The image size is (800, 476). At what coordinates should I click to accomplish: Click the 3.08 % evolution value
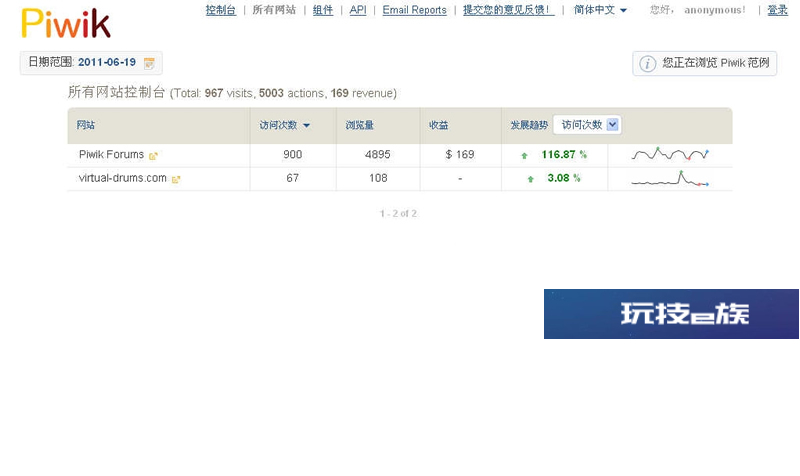[564, 178]
